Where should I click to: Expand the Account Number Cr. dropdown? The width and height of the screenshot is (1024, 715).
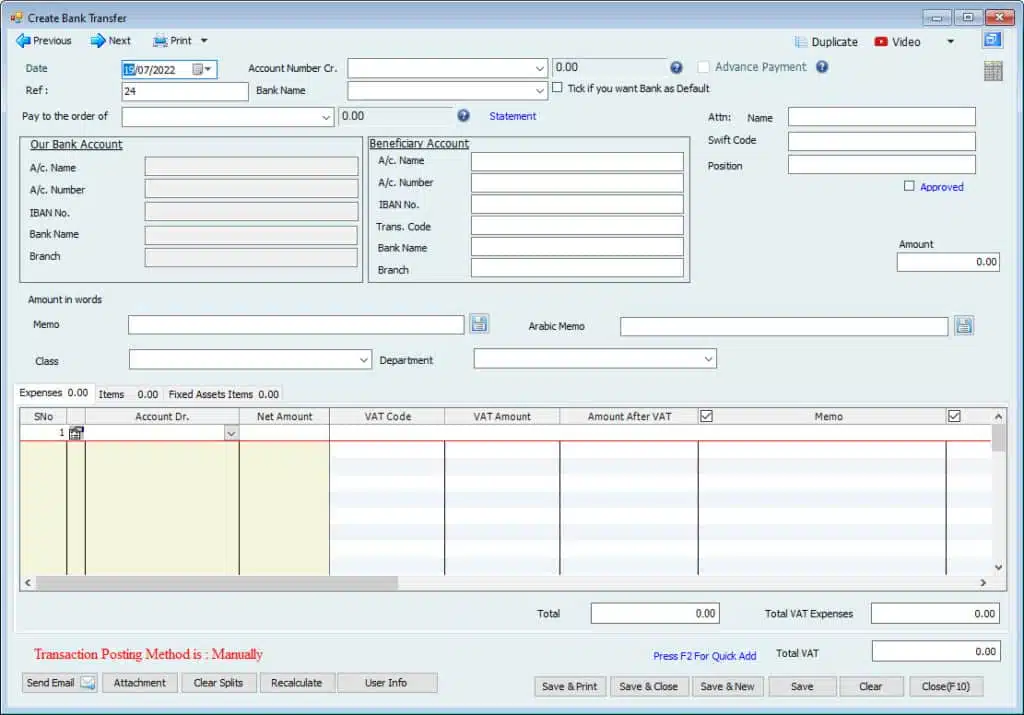[540, 69]
